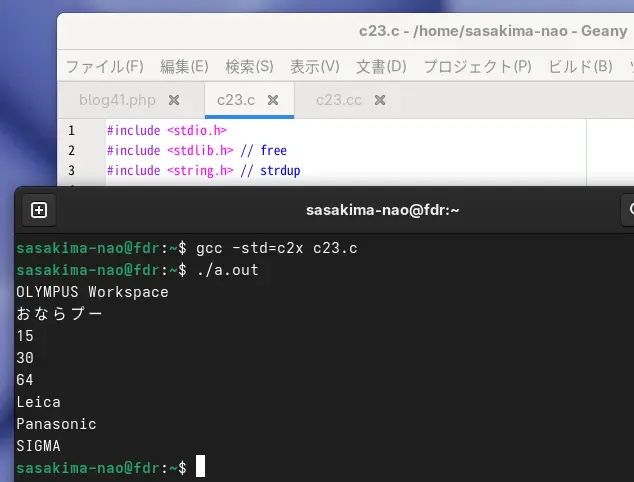Screen dimensions: 634x482
Task: Open the プロジェクト(P) menu
Action: [478, 66]
